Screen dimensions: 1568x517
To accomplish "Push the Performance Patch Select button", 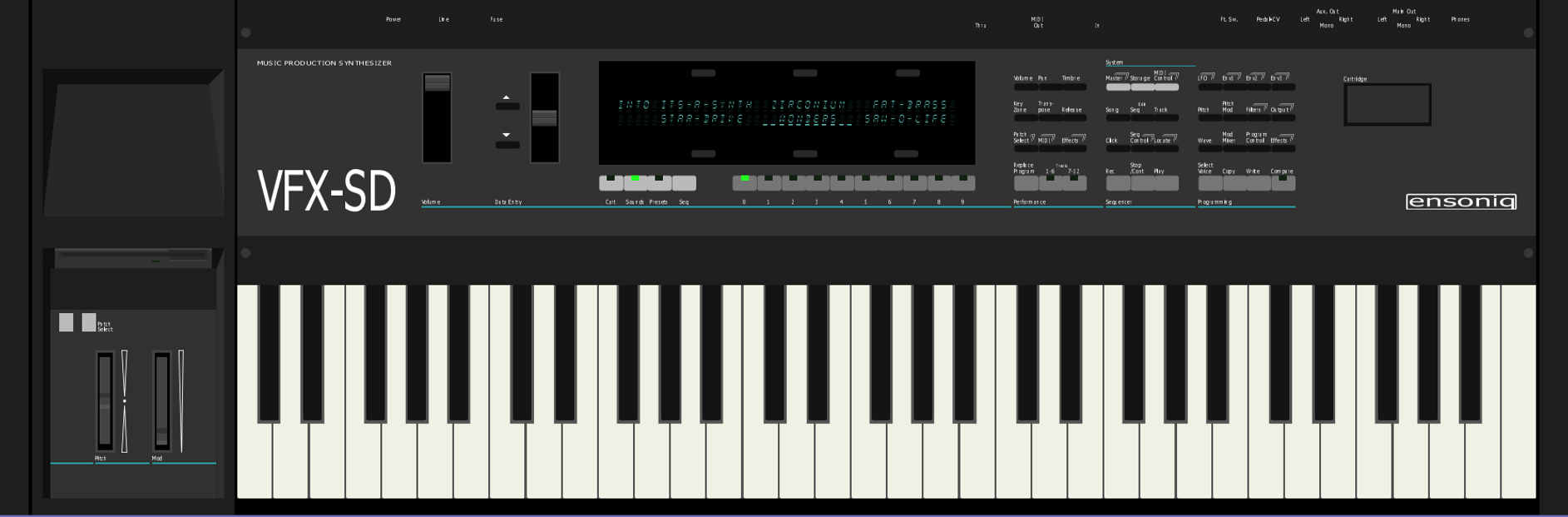I will pyautogui.click(x=1026, y=148).
